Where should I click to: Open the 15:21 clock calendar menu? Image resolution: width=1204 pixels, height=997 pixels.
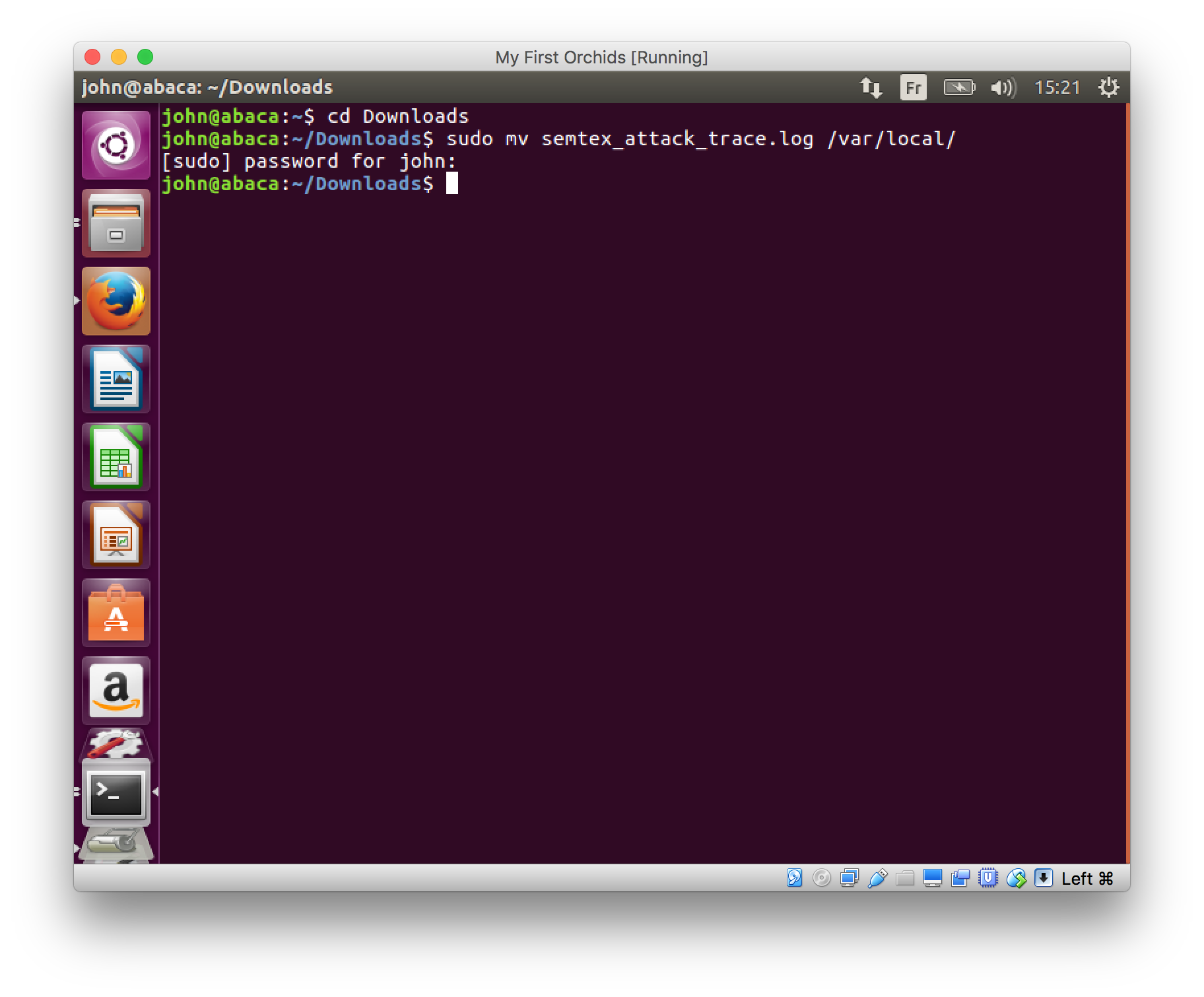click(1057, 87)
